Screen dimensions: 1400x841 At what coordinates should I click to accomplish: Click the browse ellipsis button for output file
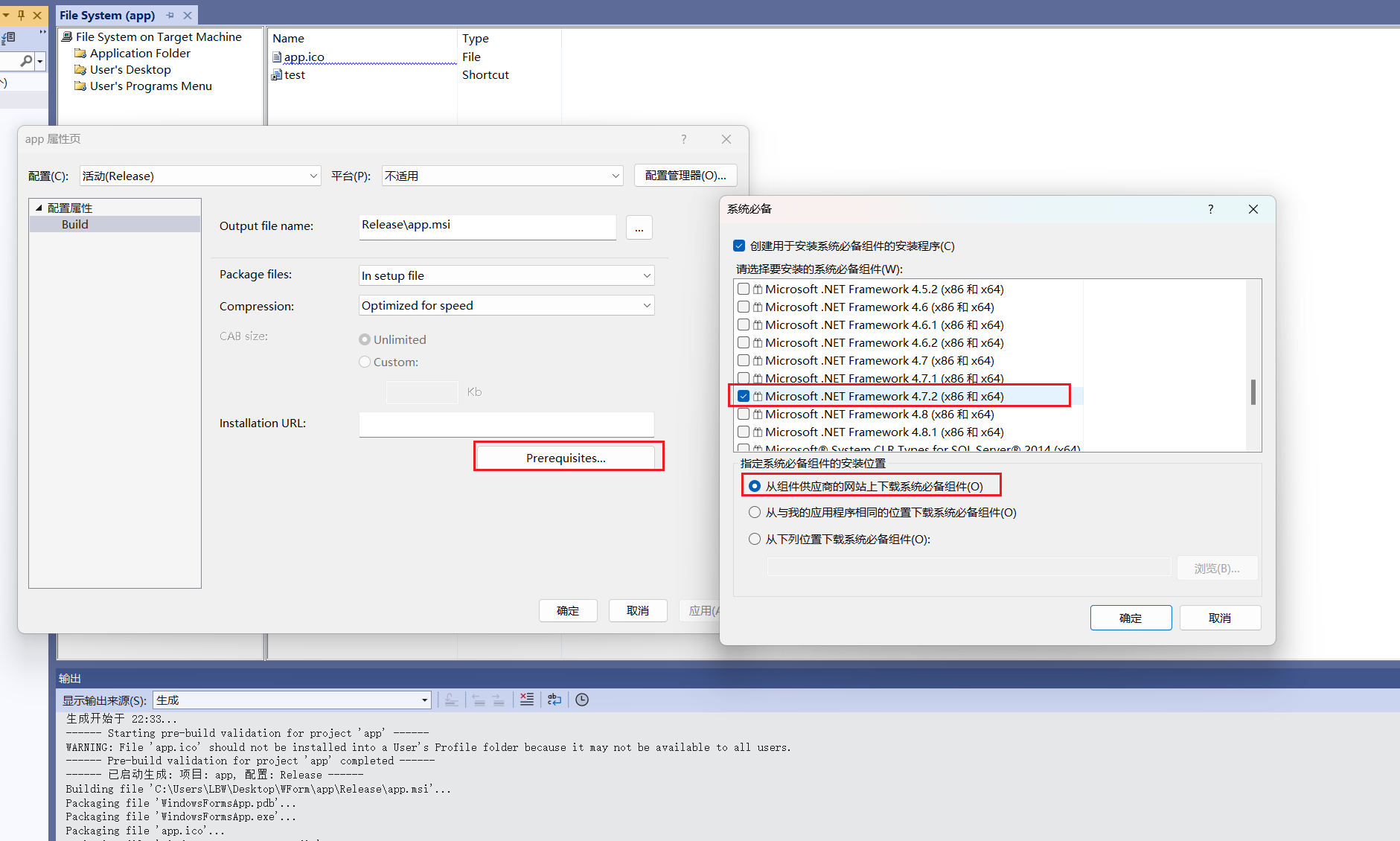coord(639,228)
